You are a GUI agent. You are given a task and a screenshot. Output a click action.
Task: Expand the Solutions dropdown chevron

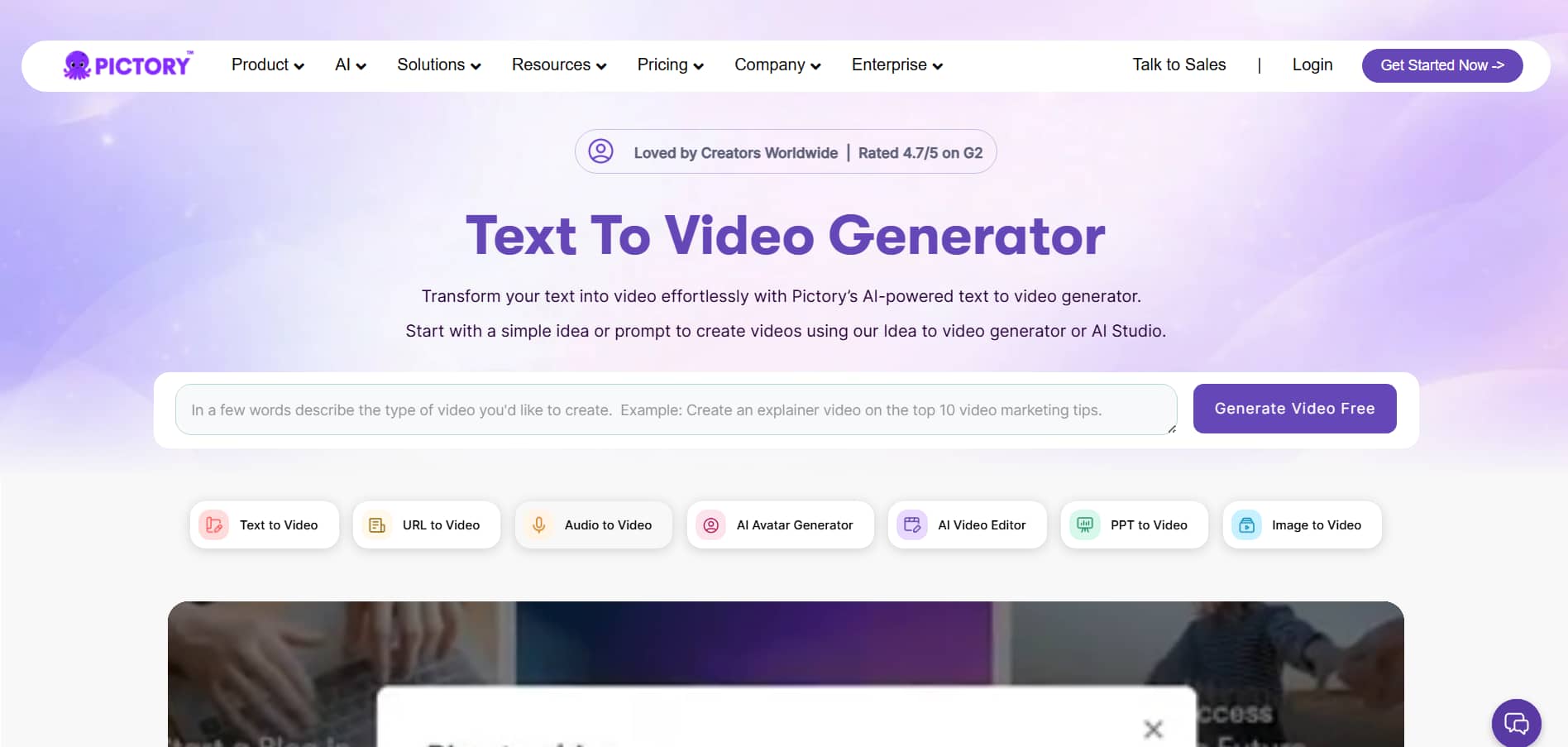[x=476, y=66]
